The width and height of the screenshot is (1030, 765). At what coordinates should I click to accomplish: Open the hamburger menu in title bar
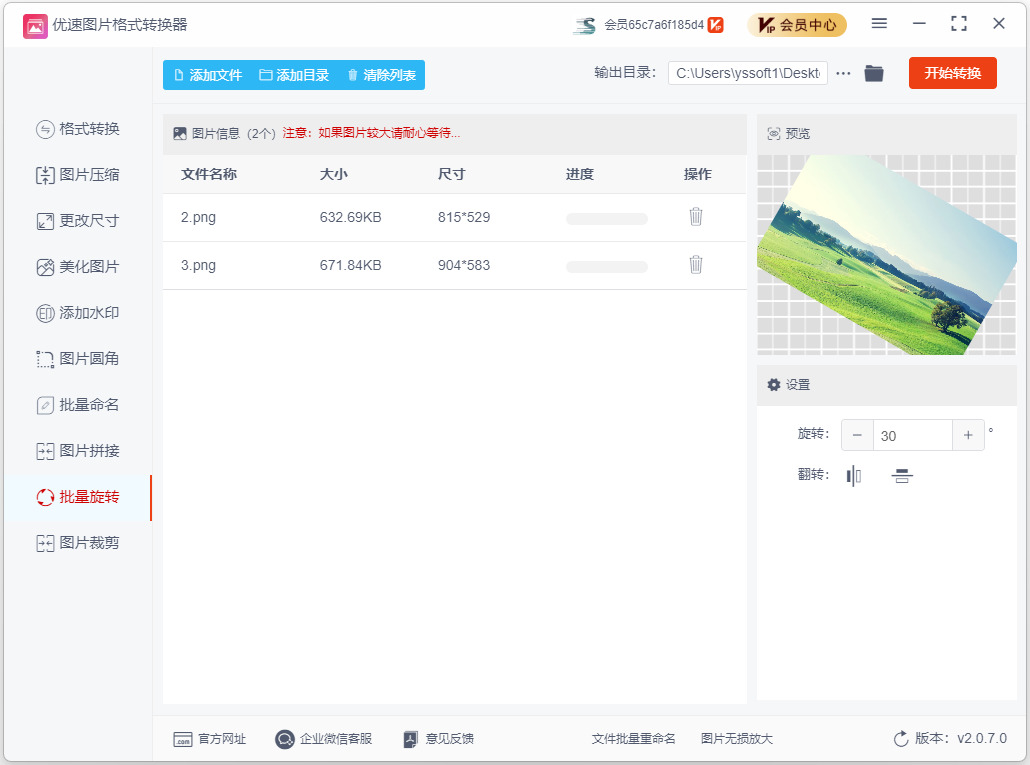pos(879,24)
